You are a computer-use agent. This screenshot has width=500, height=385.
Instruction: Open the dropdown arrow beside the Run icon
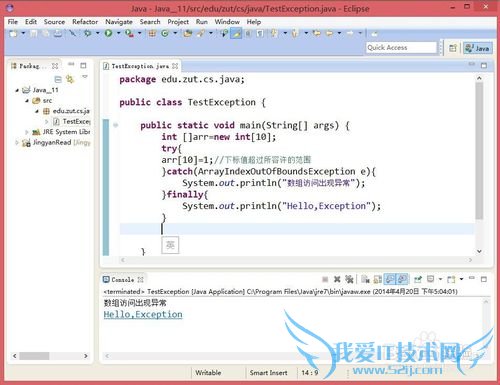pos(118,33)
